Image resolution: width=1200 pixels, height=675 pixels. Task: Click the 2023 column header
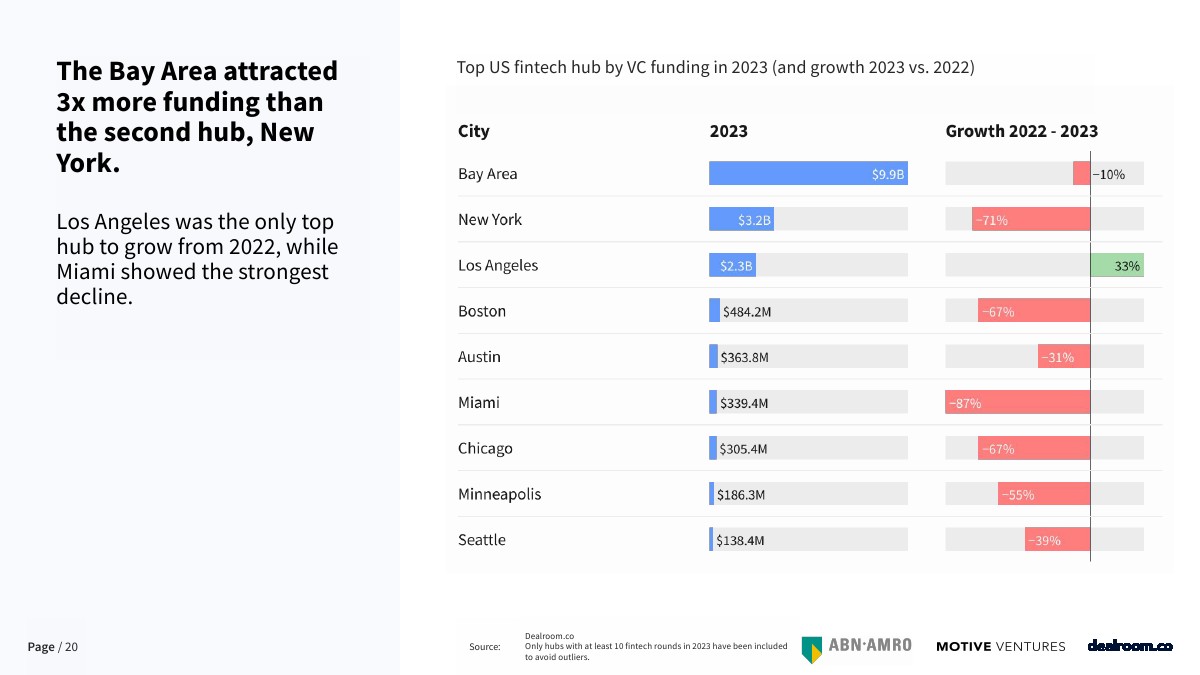click(728, 131)
